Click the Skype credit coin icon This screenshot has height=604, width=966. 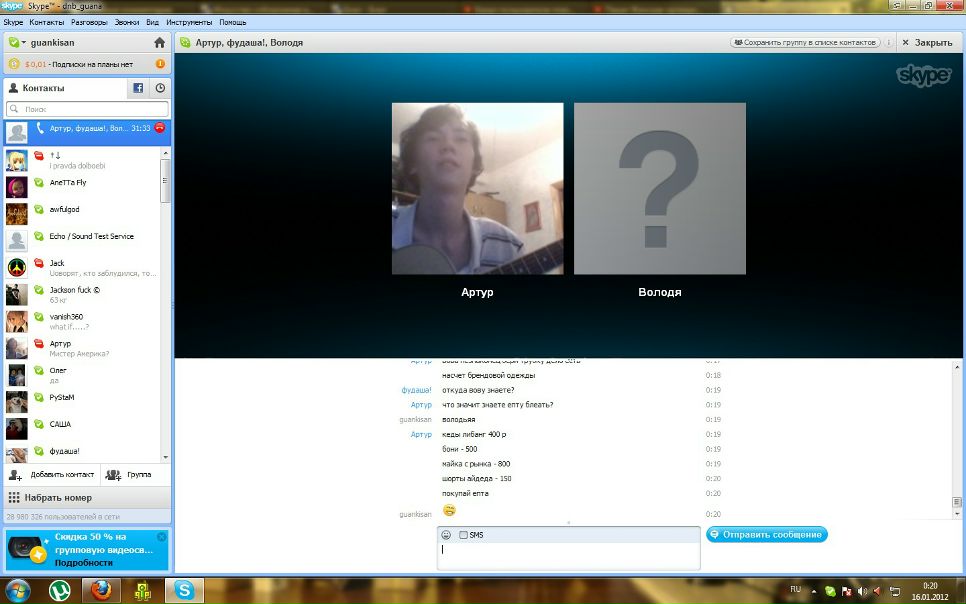pyautogui.click(x=14, y=64)
